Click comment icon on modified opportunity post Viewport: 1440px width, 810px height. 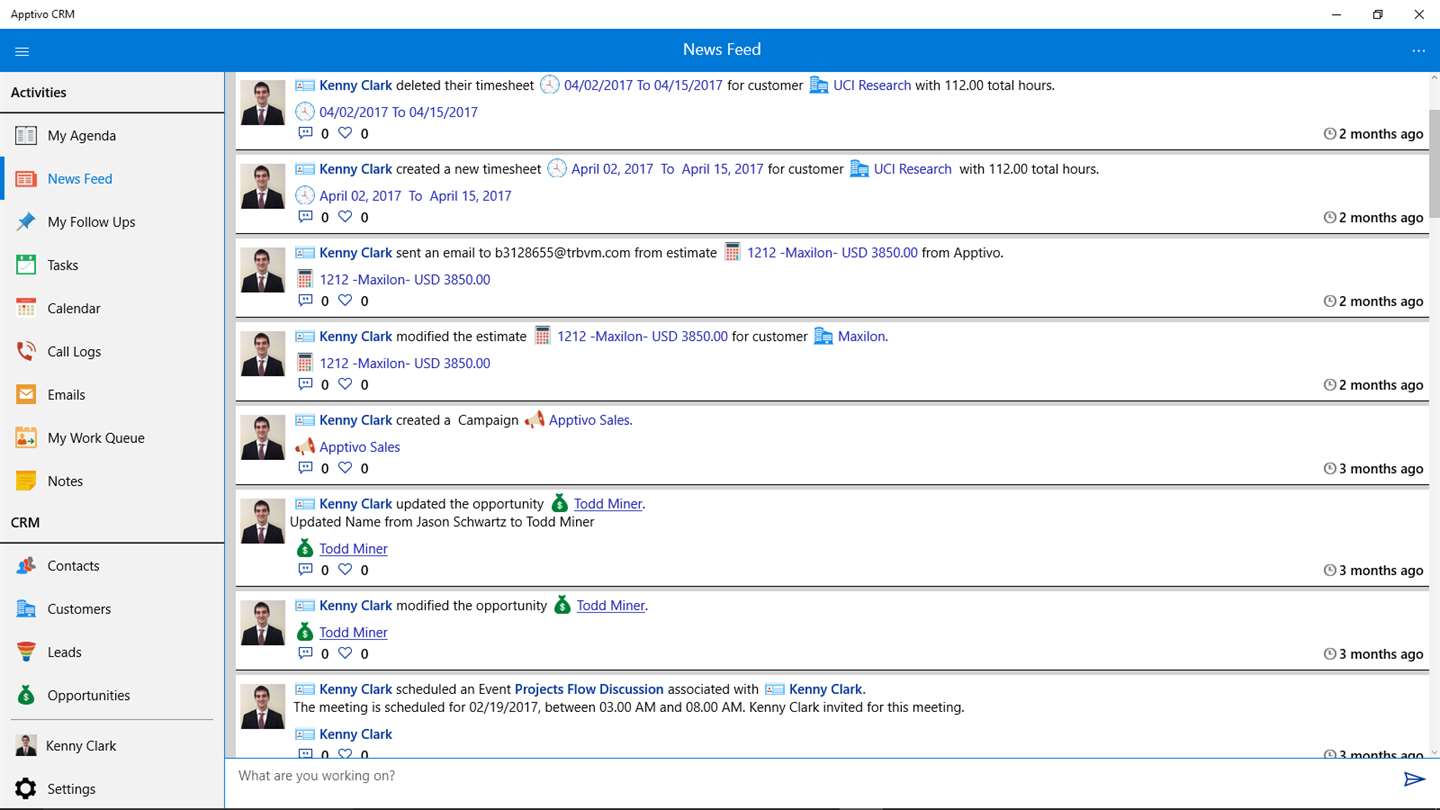pyautogui.click(x=305, y=654)
